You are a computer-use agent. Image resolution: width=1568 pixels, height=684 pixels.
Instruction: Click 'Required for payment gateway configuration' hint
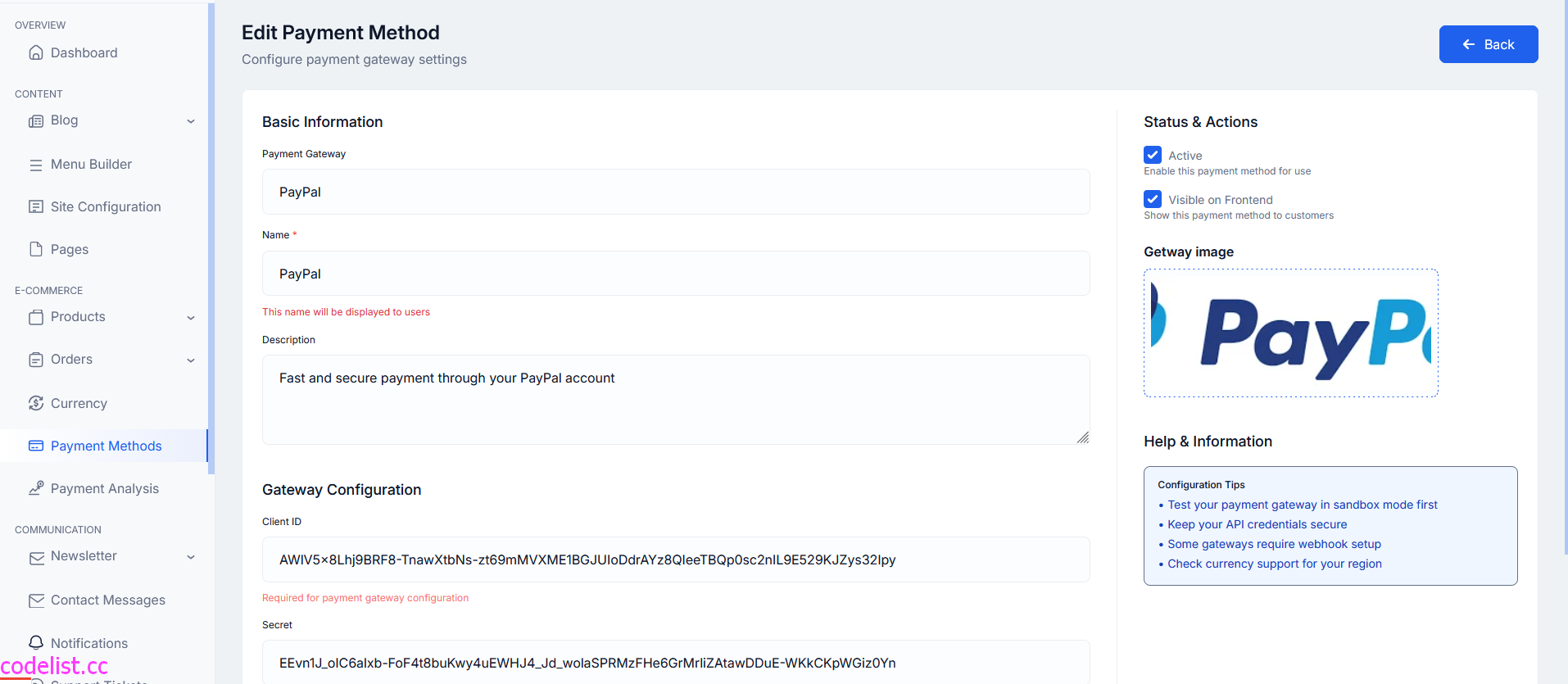click(365, 598)
